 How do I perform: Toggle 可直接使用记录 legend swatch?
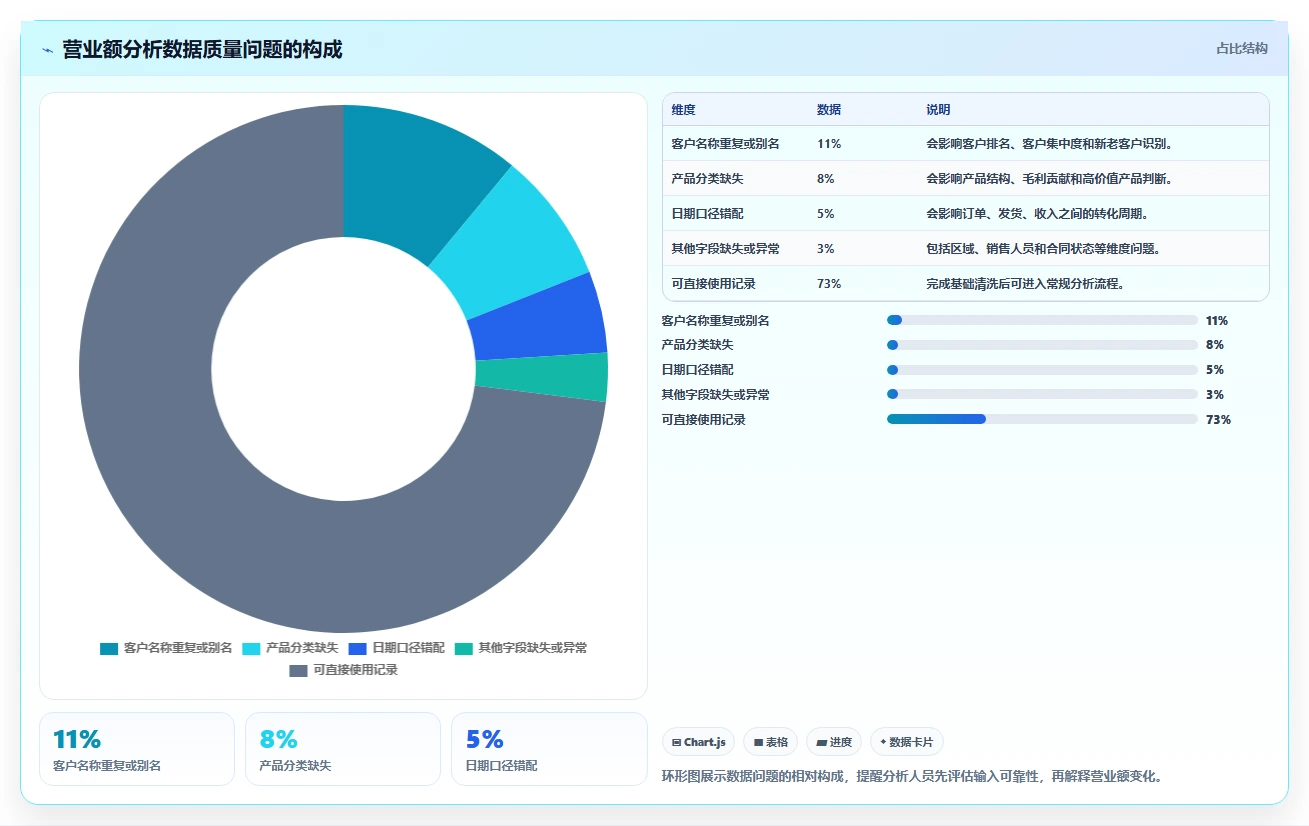[298, 670]
